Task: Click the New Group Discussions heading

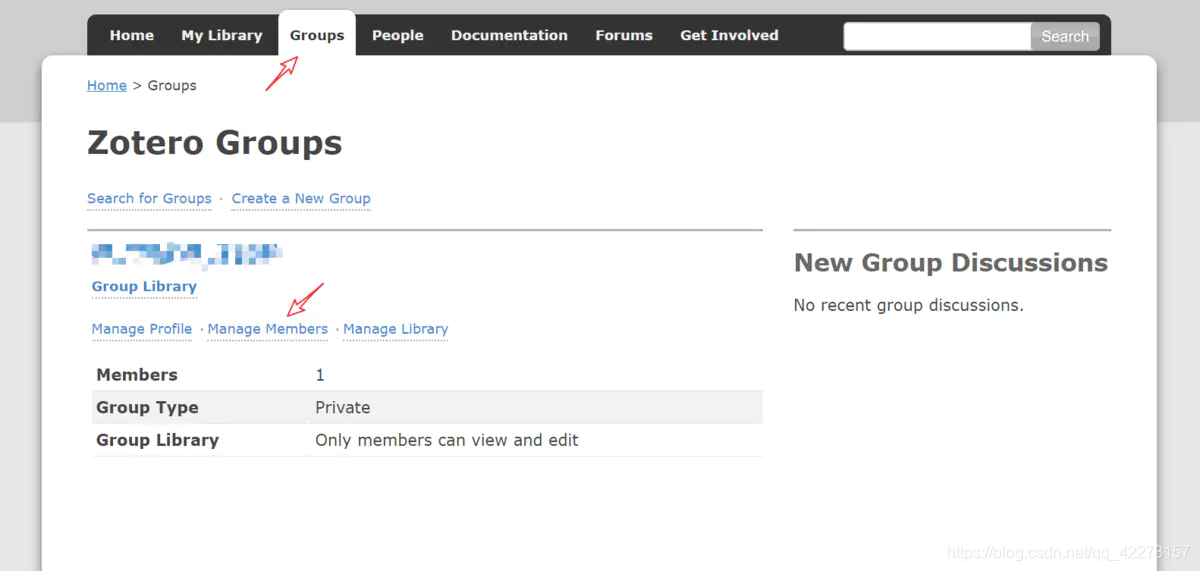Action: pos(951,263)
